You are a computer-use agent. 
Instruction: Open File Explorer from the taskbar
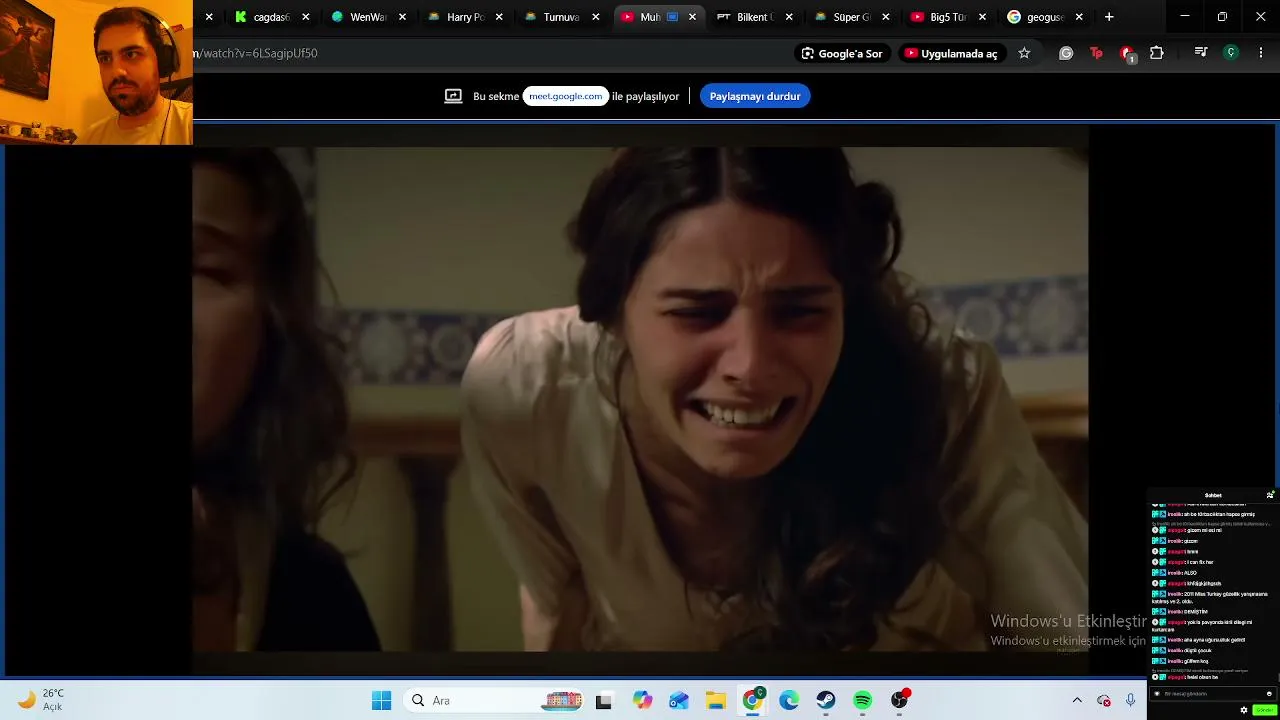716,701
